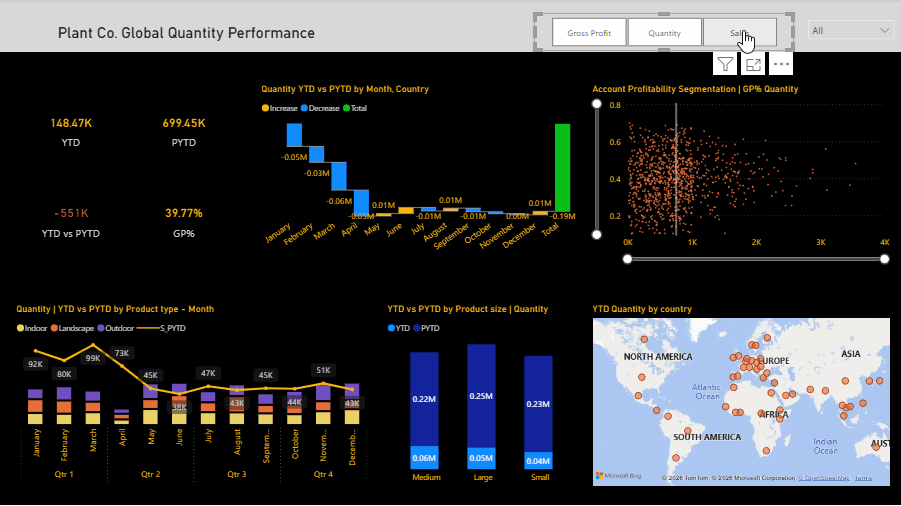Select the Sales slicer button
This screenshot has width=901, height=506.
click(740, 32)
